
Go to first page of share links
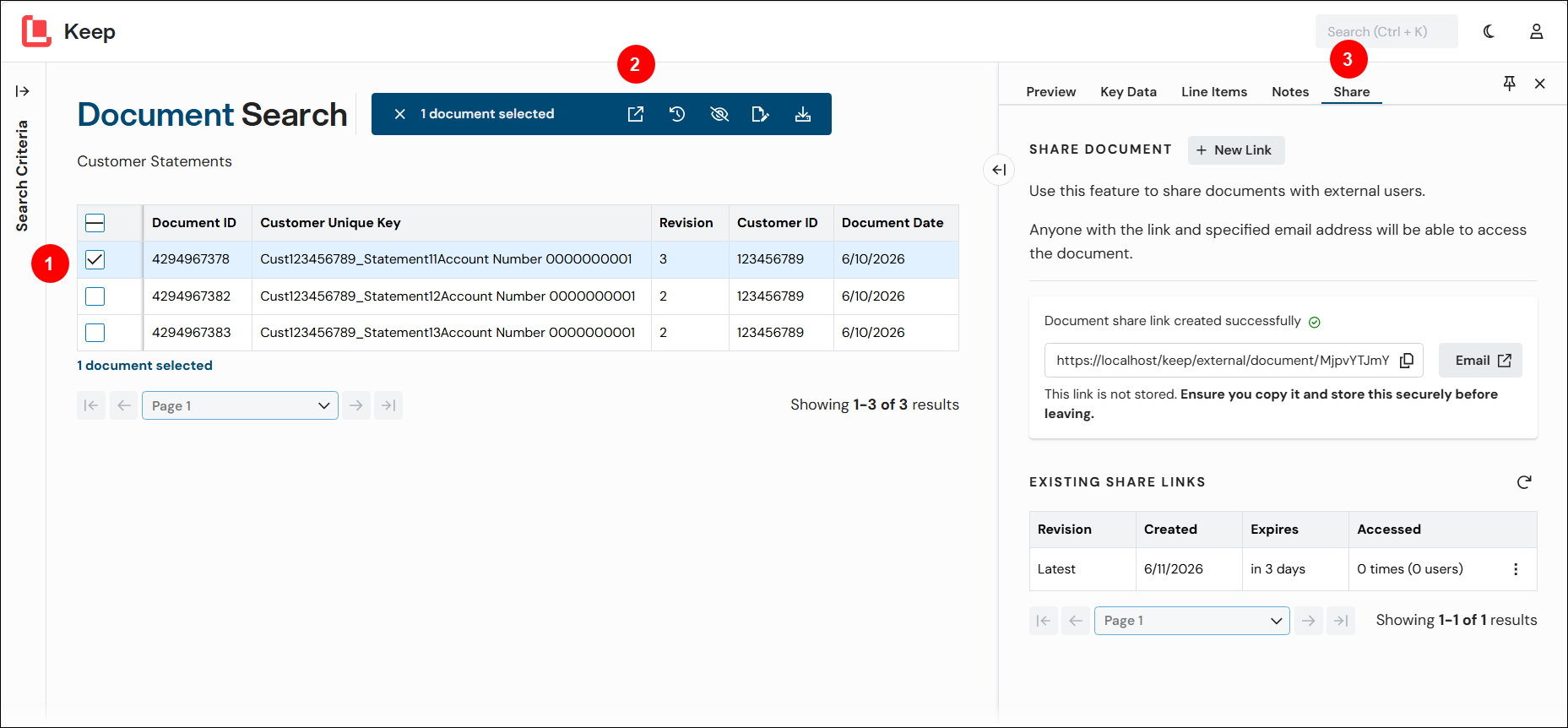(1044, 621)
